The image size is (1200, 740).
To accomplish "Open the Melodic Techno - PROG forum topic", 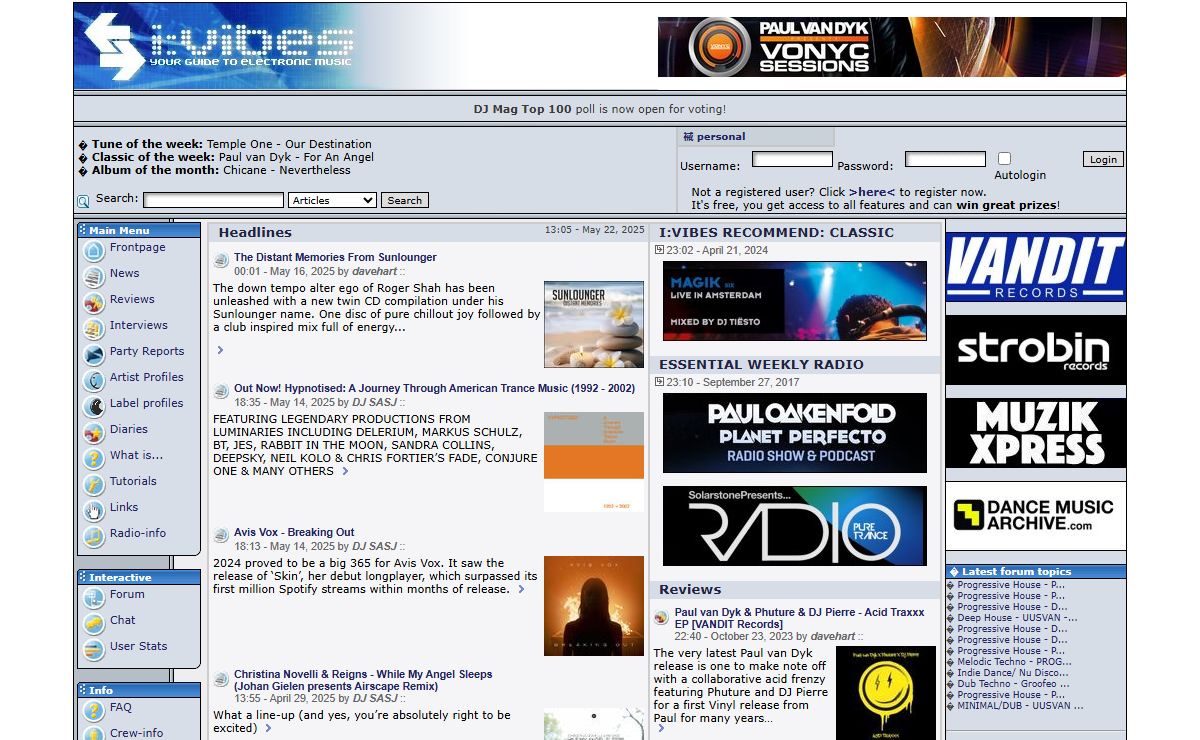I will click(1015, 662).
